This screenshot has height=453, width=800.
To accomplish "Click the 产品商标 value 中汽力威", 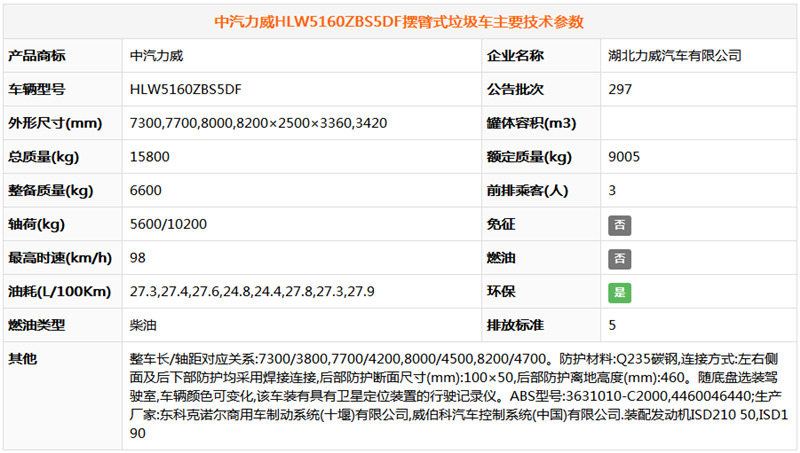I will coord(157,56).
